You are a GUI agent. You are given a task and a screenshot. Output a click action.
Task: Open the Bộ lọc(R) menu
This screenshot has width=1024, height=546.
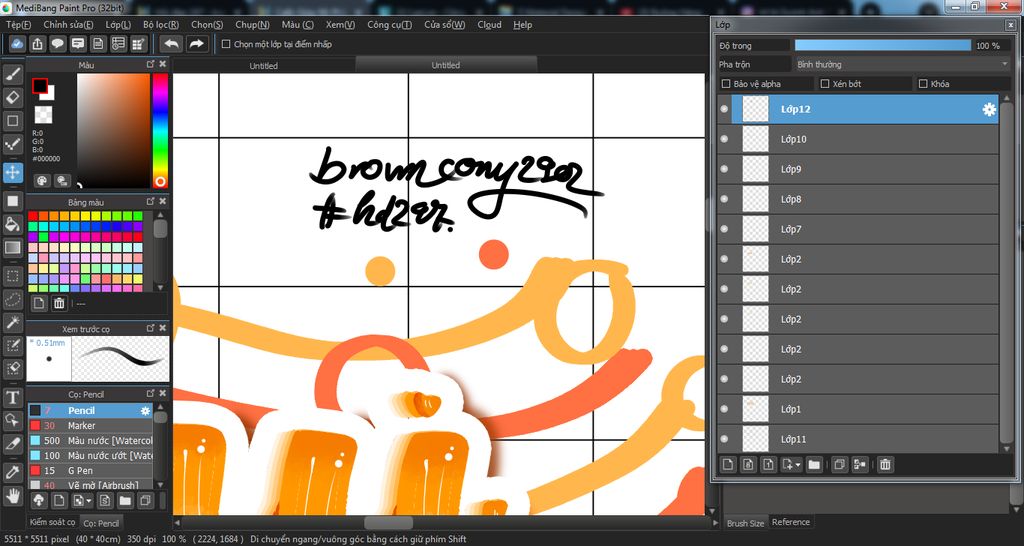161,25
